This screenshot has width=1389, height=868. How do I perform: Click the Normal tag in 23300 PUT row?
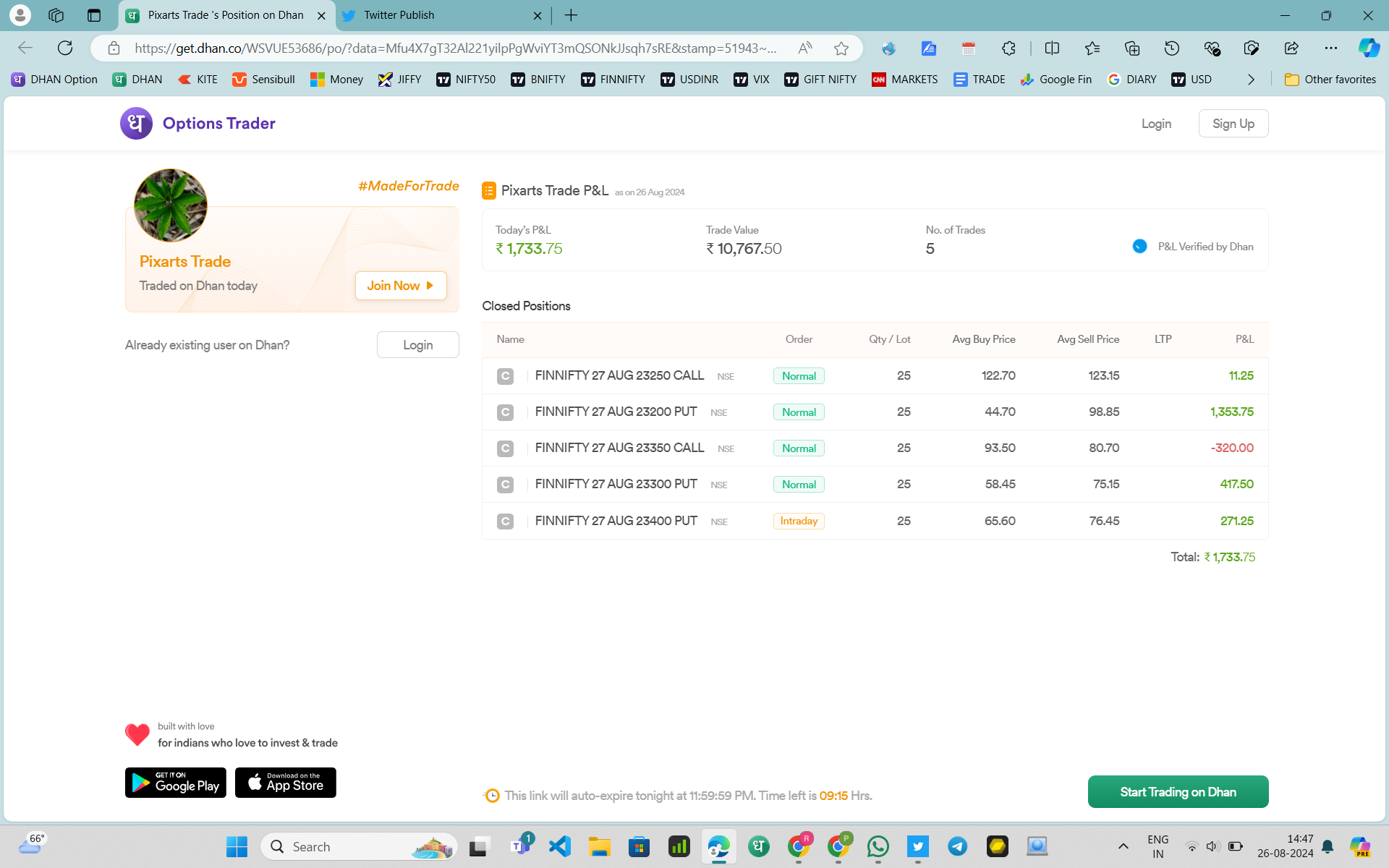pyautogui.click(x=799, y=485)
